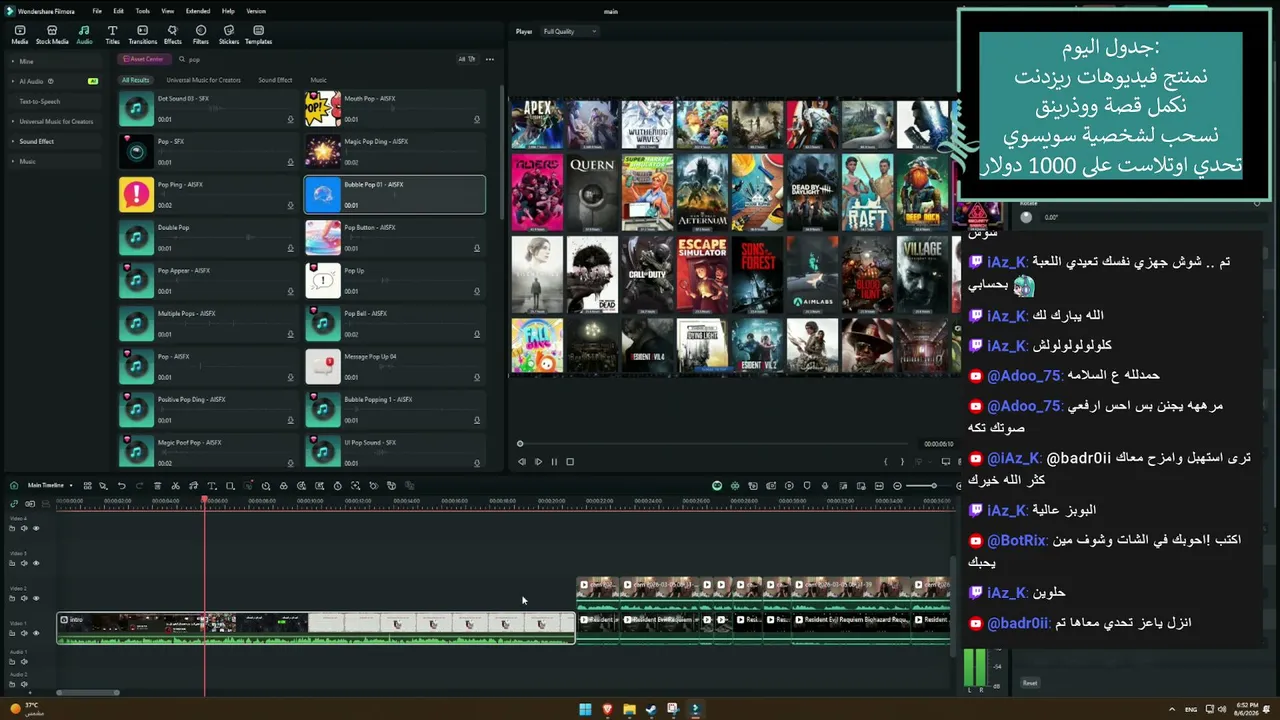Switch to the Titles panel
The width and height of the screenshot is (1280, 720).
coord(112,35)
